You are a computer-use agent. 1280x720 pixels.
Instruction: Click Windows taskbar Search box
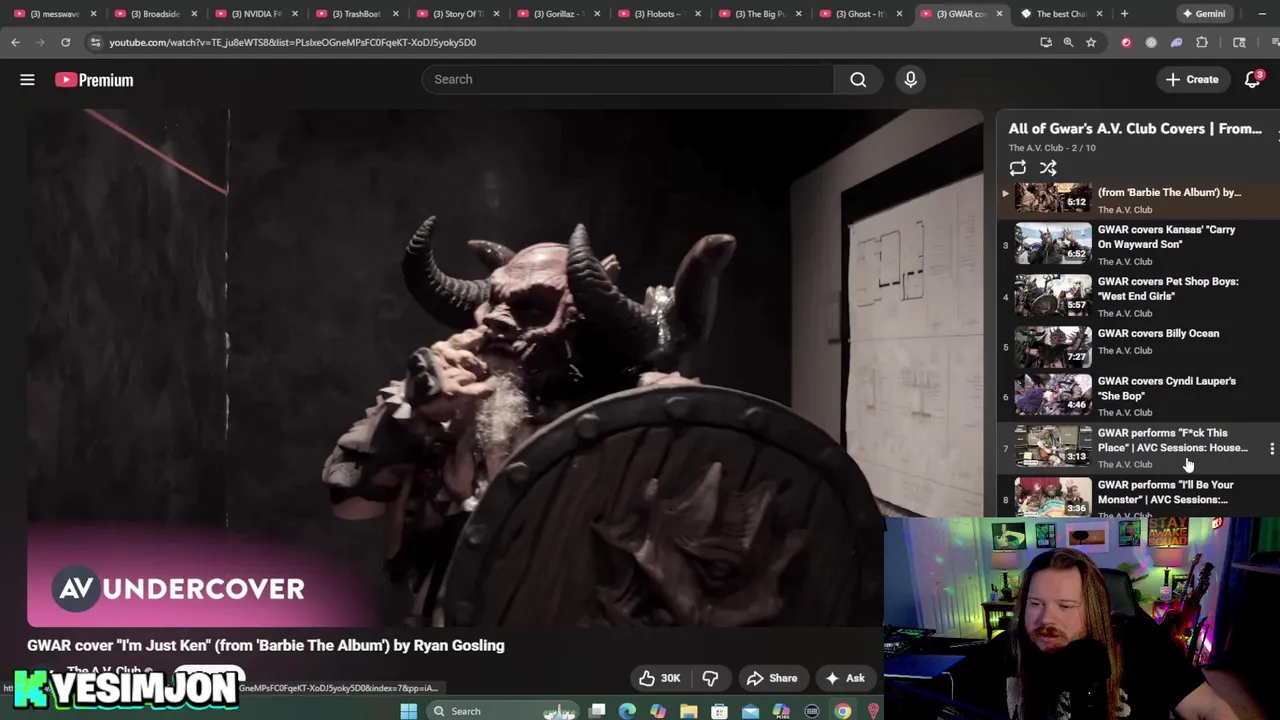click(503, 711)
